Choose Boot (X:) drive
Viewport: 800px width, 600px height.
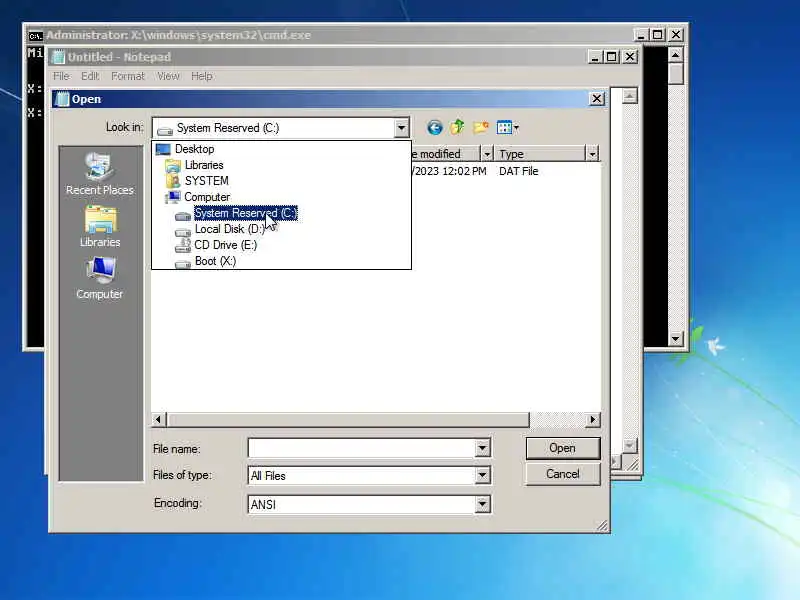(215, 261)
